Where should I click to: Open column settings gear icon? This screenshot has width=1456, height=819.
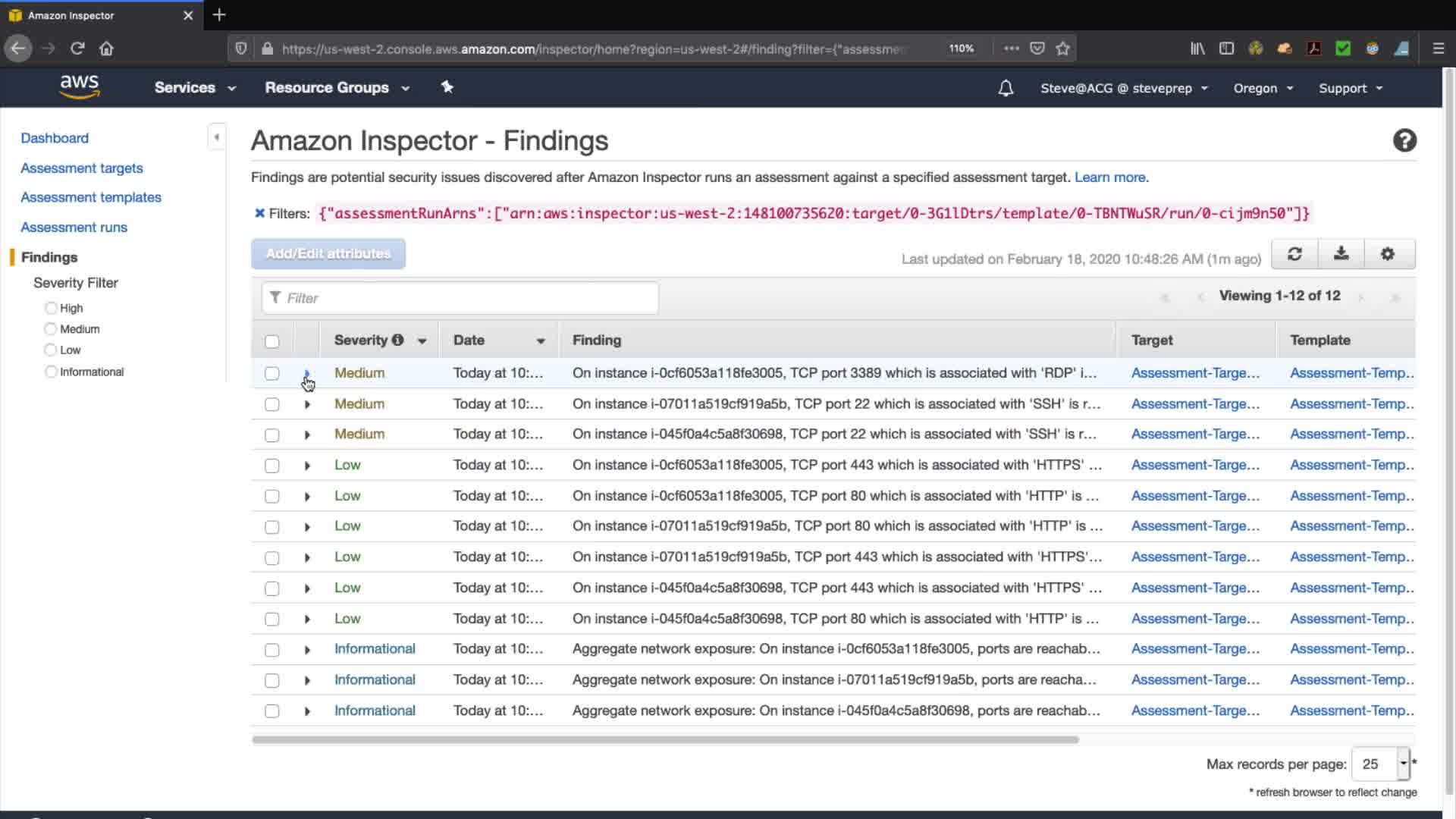[x=1387, y=254]
